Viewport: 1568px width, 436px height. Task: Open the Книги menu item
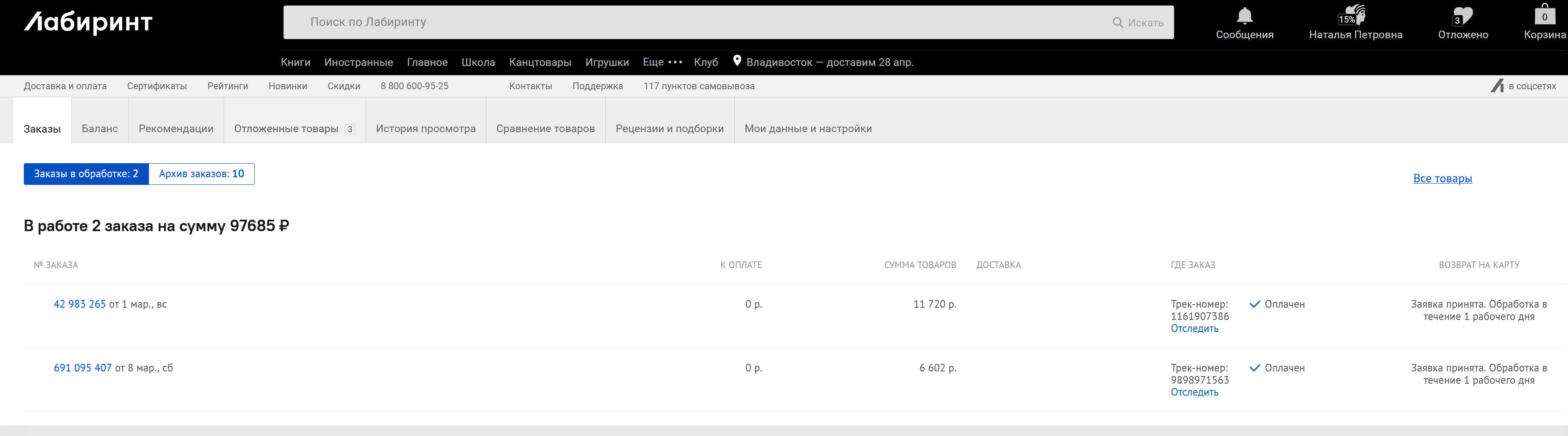[295, 62]
